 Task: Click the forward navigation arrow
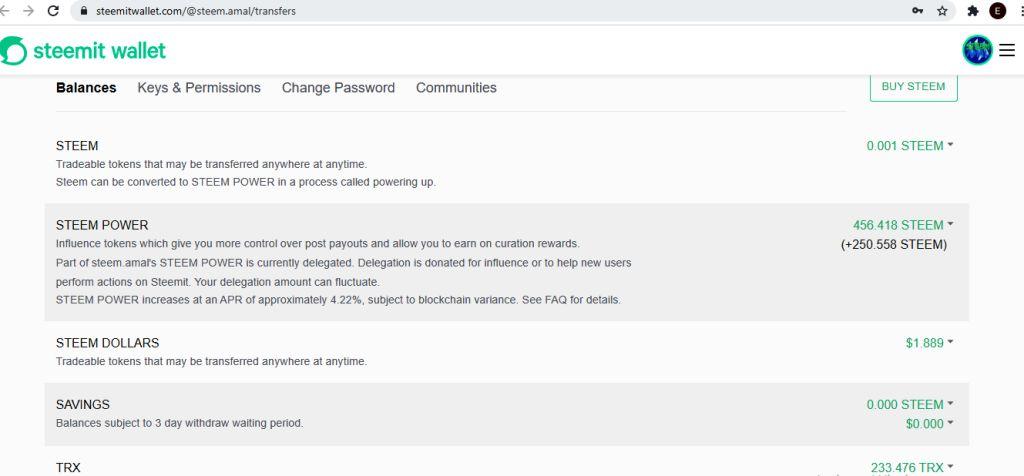(27, 11)
